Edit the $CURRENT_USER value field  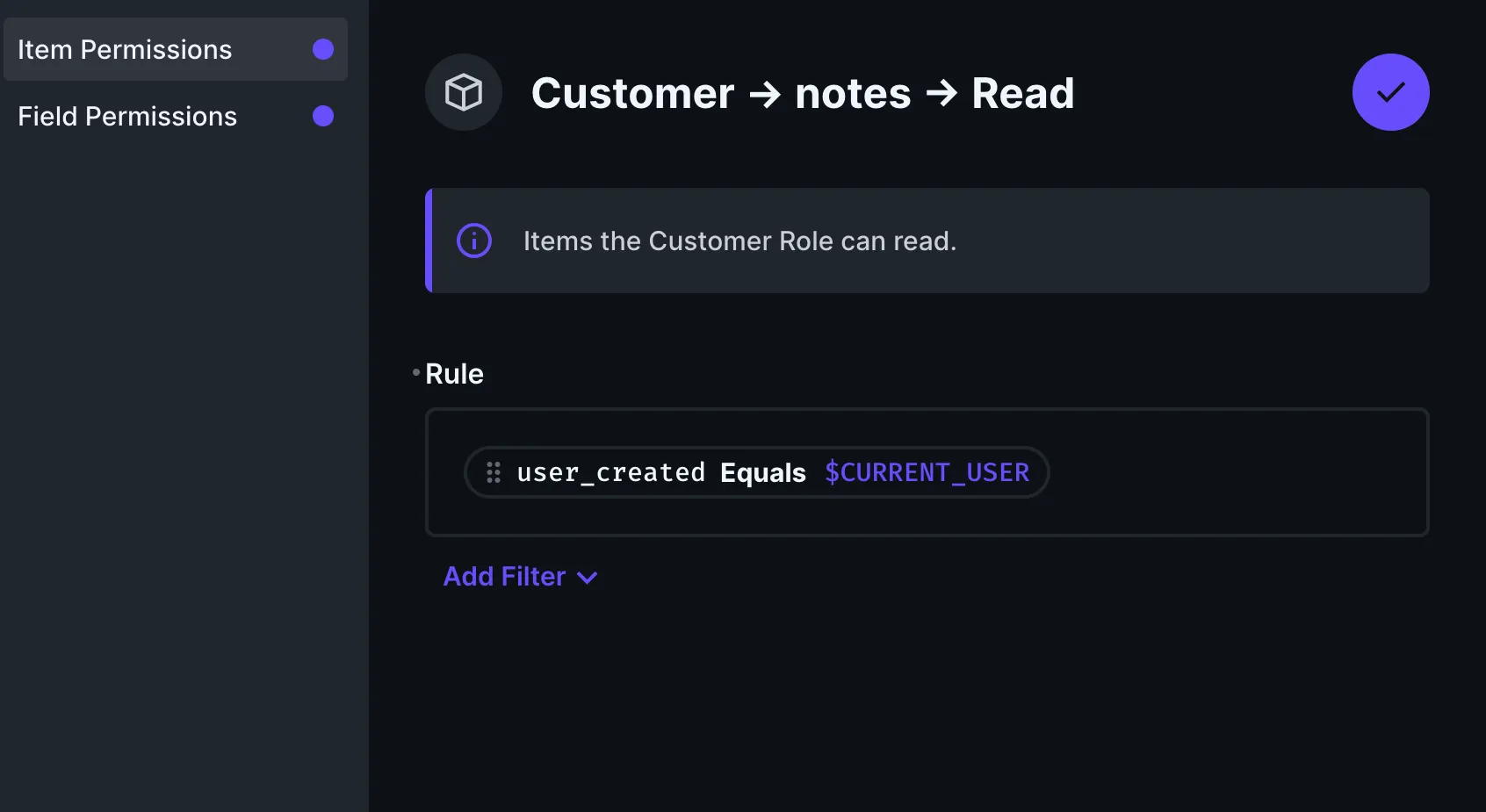coord(927,472)
